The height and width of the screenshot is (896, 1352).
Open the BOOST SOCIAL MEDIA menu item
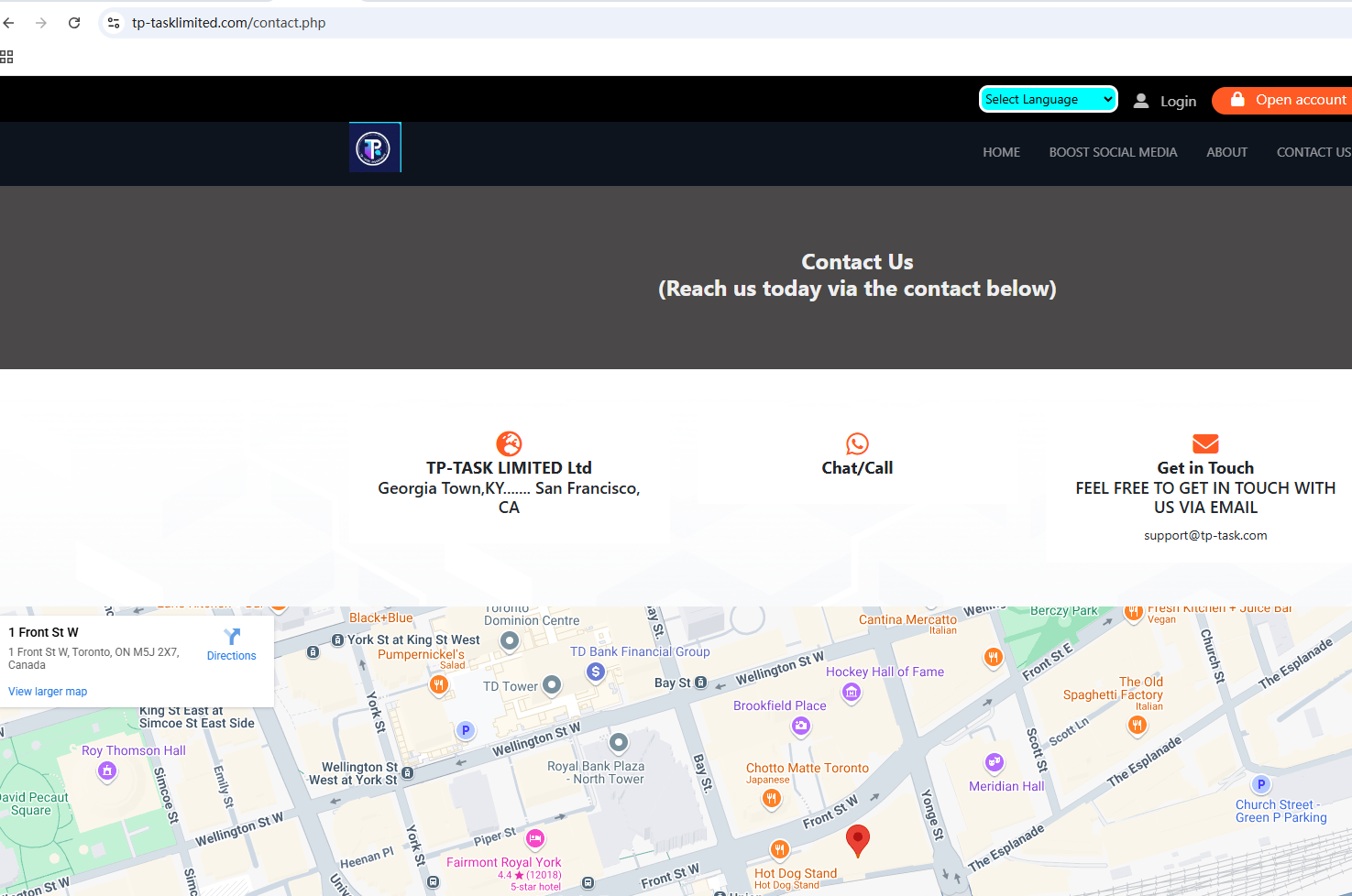1113,152
